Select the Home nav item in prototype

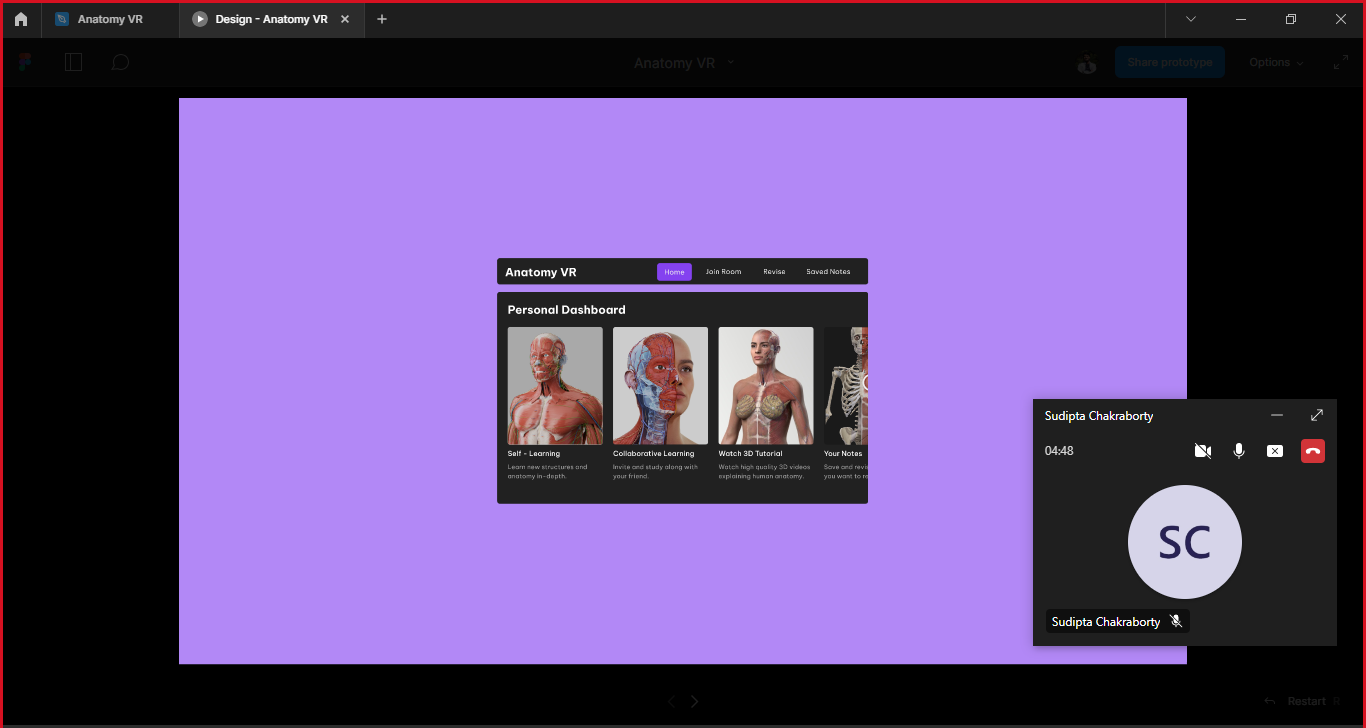[x=674, y=272]
